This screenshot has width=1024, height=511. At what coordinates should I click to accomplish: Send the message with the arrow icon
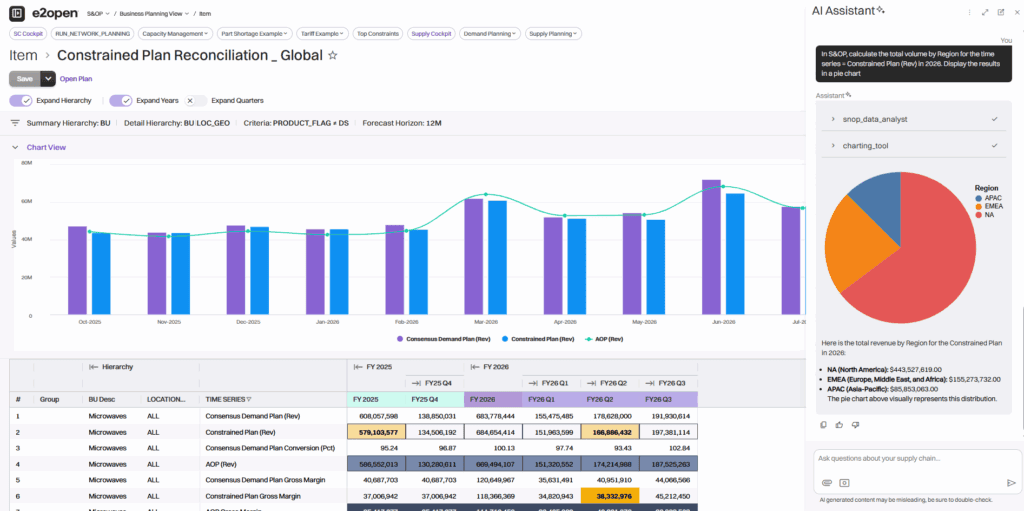1011,482
